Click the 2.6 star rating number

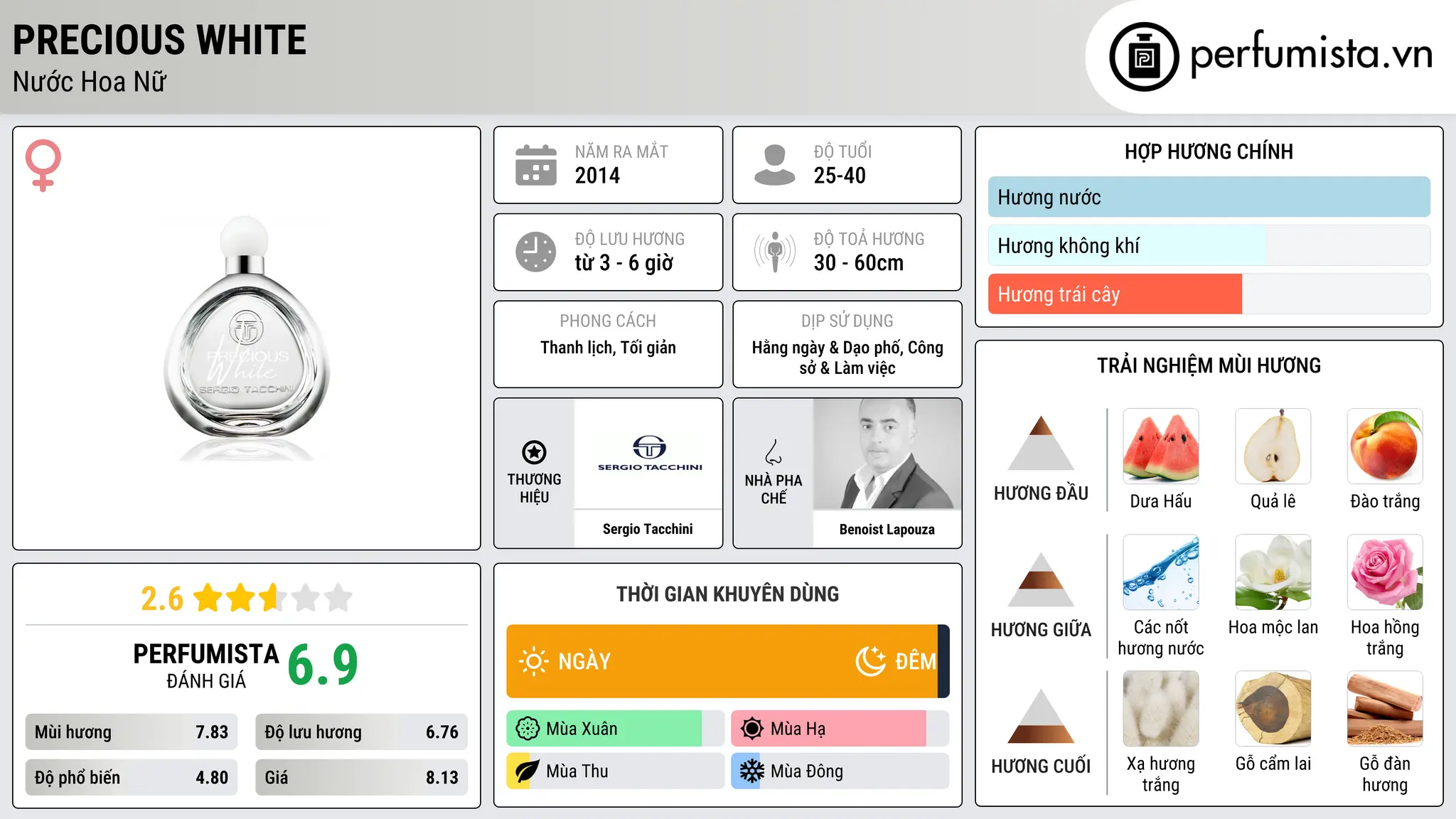162,599
